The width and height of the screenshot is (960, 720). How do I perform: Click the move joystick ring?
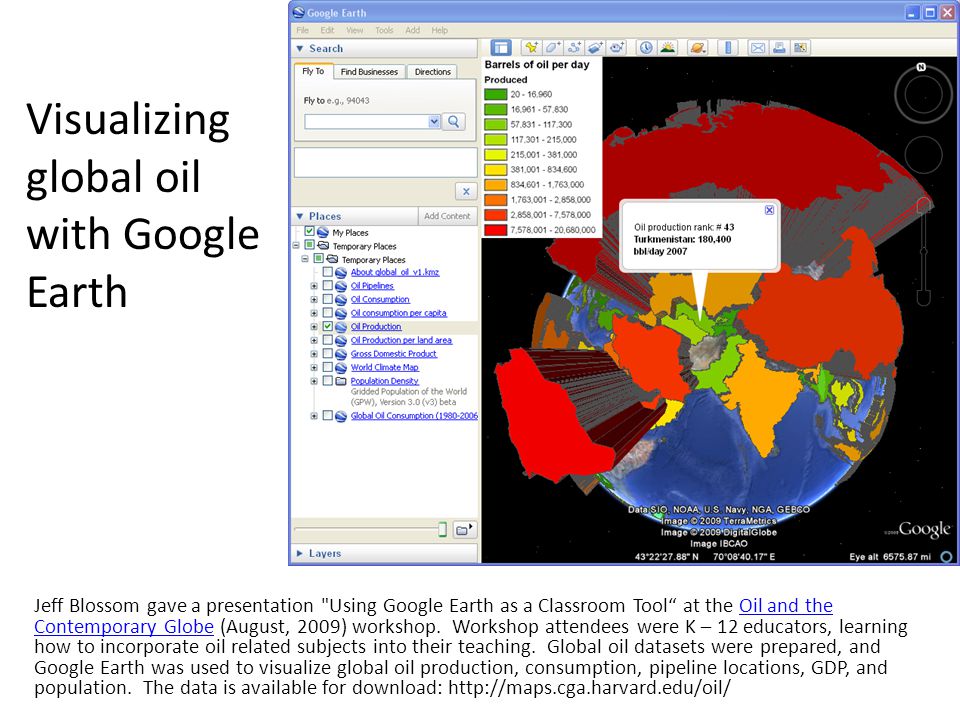click(x=923, y=154)
